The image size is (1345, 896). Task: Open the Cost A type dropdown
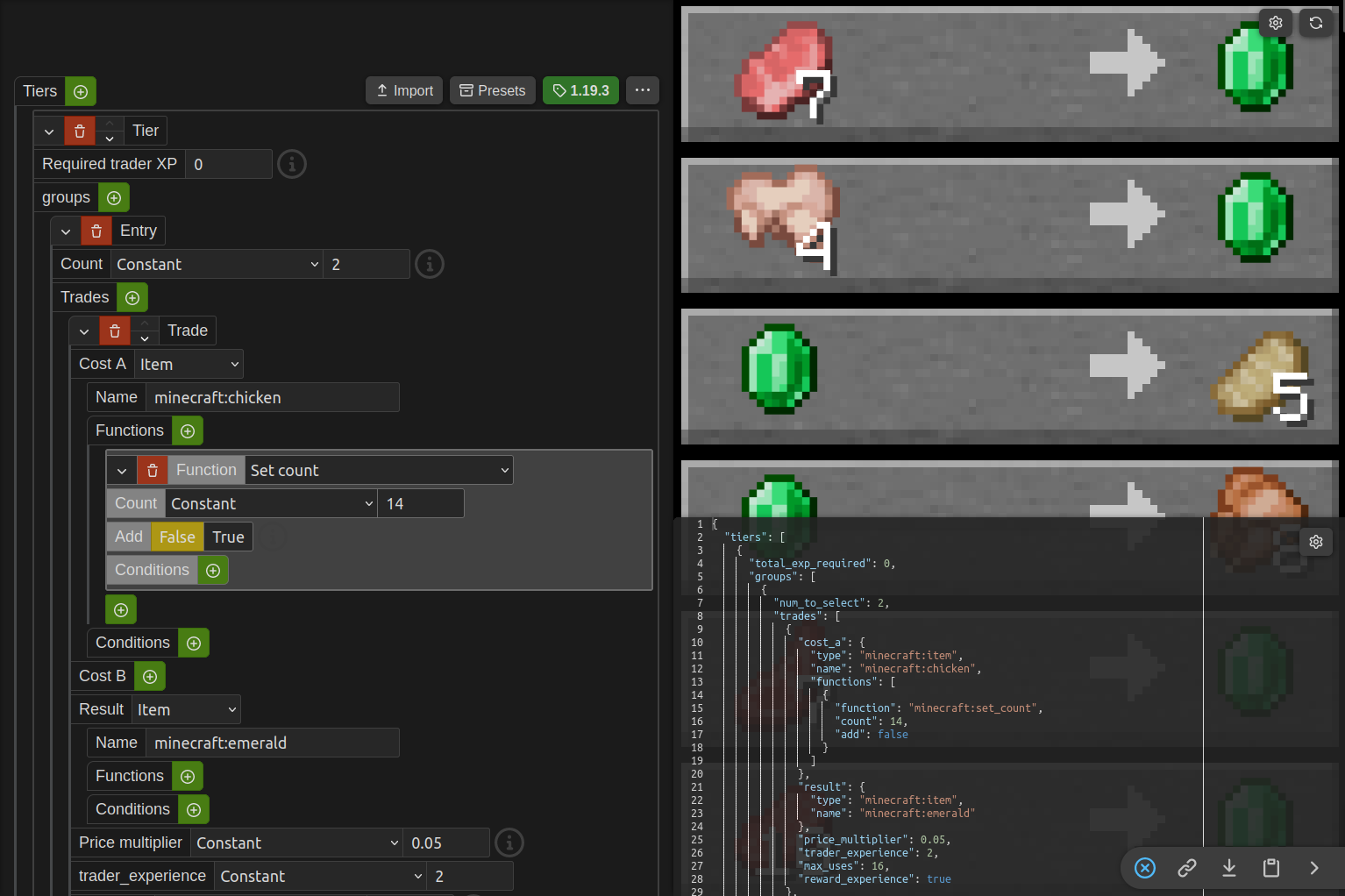tap(189, 365)
